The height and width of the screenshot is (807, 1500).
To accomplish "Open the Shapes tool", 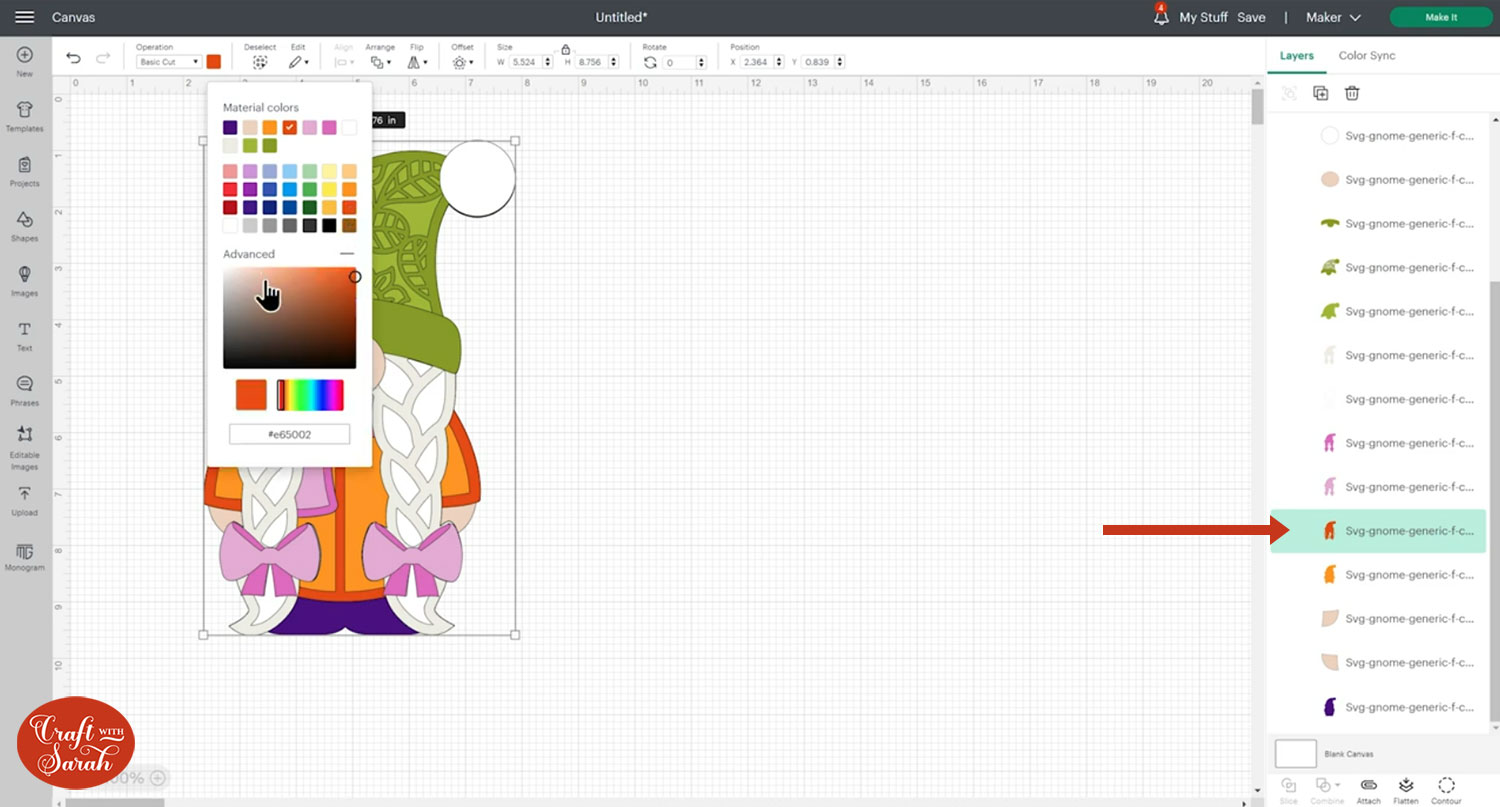I will pos(24,225).
